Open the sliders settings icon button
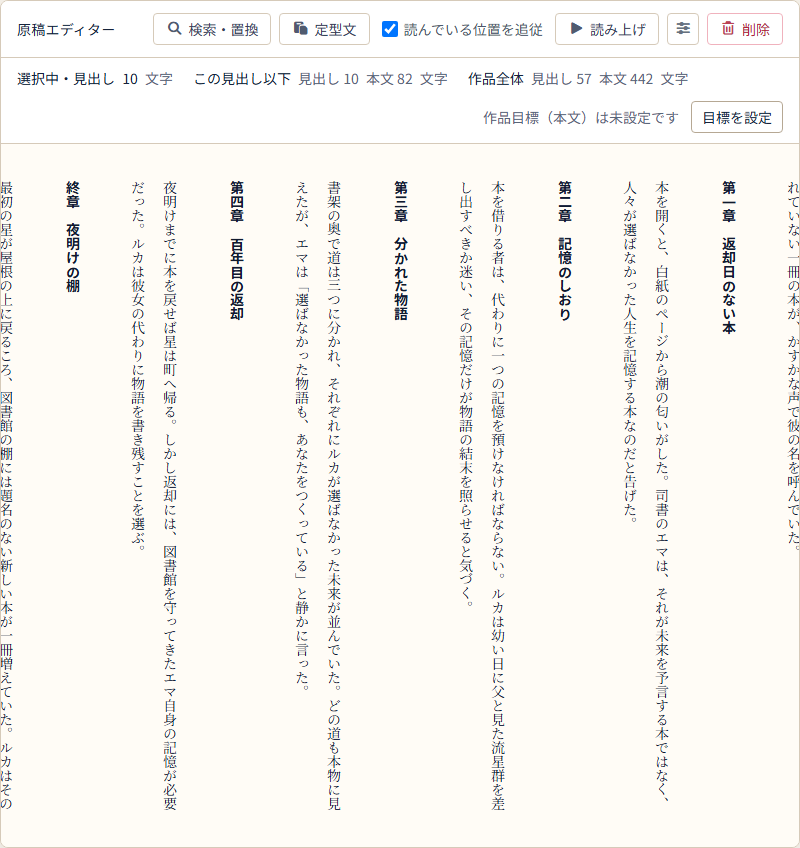Image resolution: width=800 pixels, height=848 pixels. [x=683, y=29]
